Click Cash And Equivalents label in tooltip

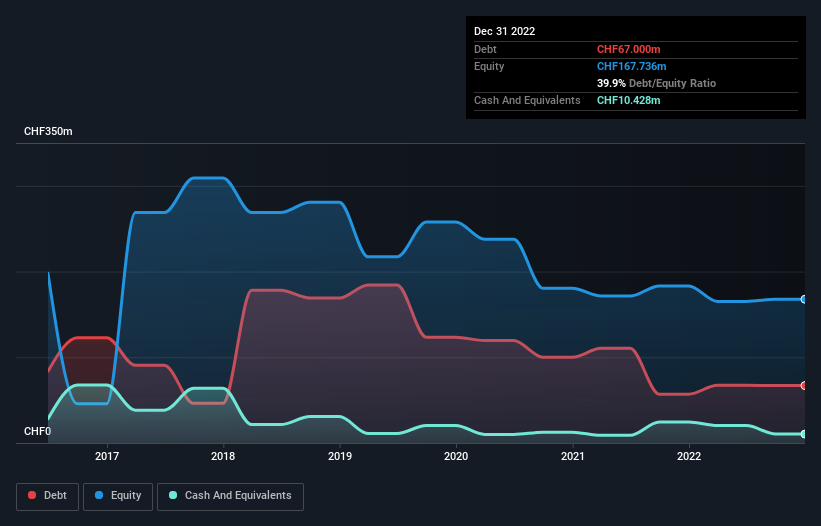[527, 100]
